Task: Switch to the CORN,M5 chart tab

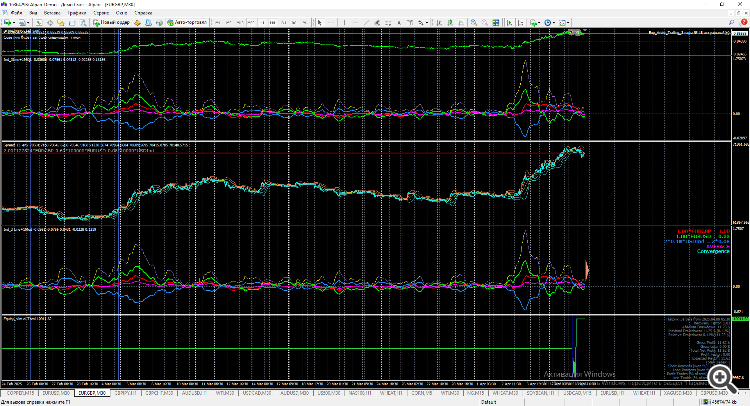Action: [422, 393]
